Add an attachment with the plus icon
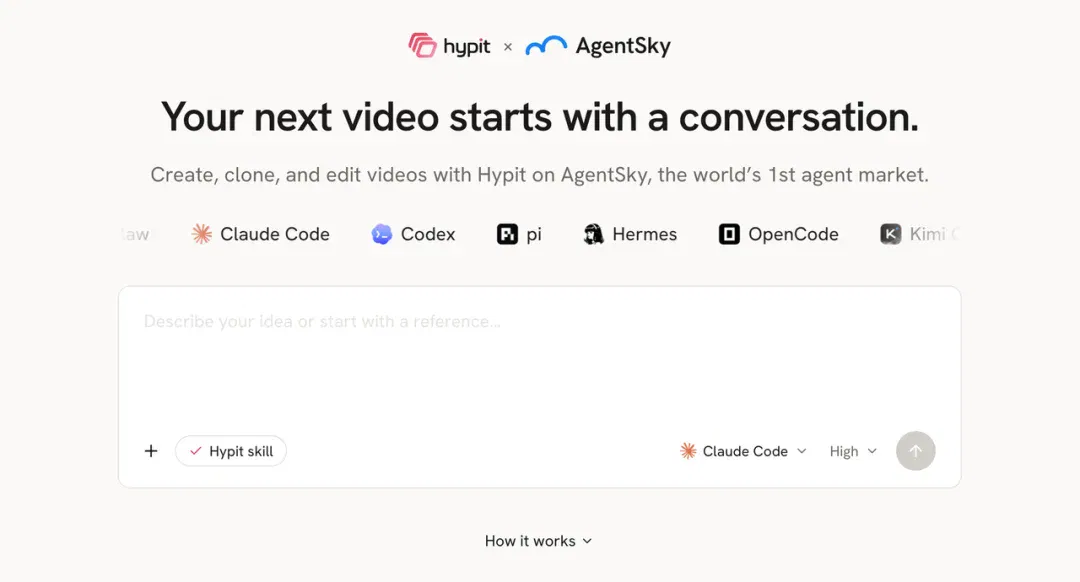Screen dimensions: 1080x582 click(x=151, y=451)
